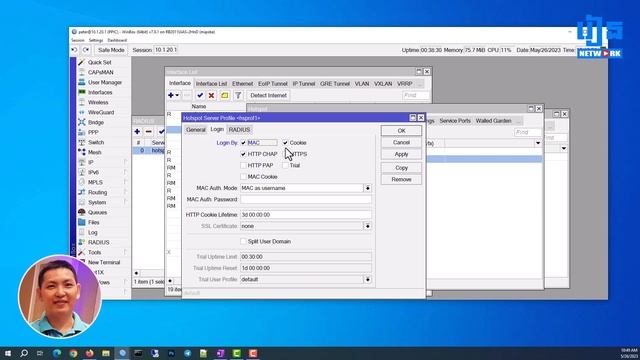Click the MAC Auth. Password field
The image size is (640, 360).
[x=306, y=200]
